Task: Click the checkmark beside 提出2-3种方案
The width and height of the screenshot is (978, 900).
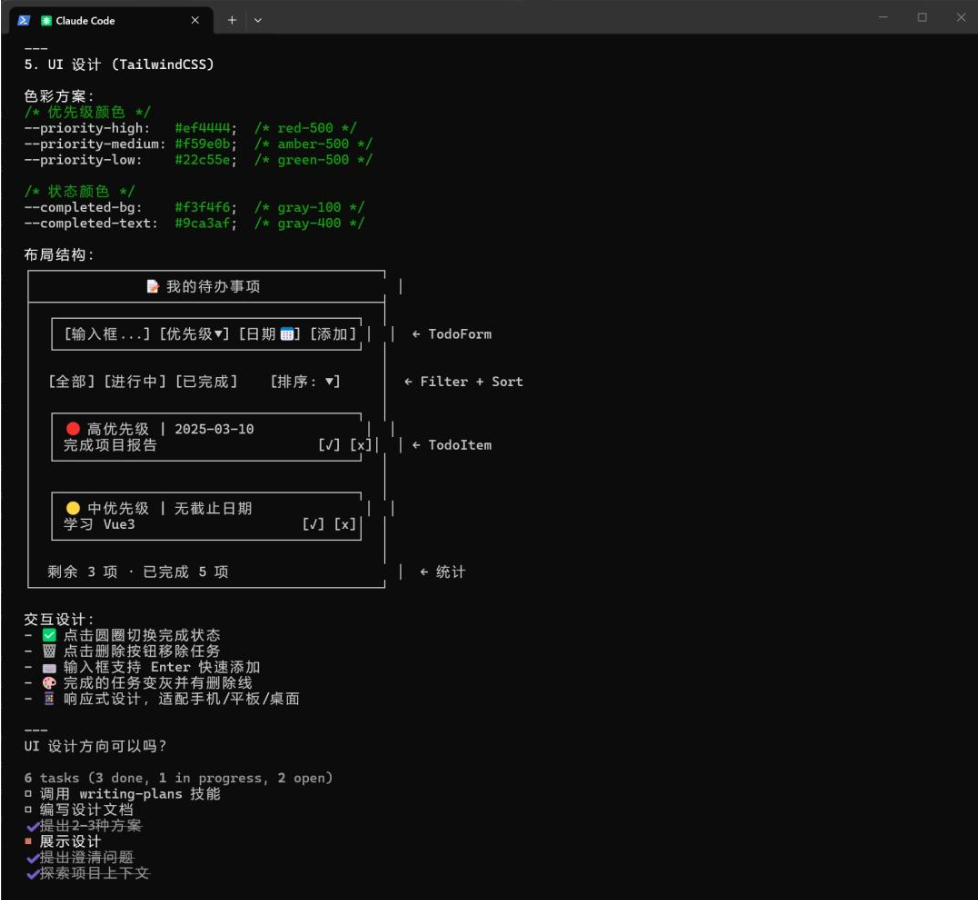Action: click(x=32, y=826)
